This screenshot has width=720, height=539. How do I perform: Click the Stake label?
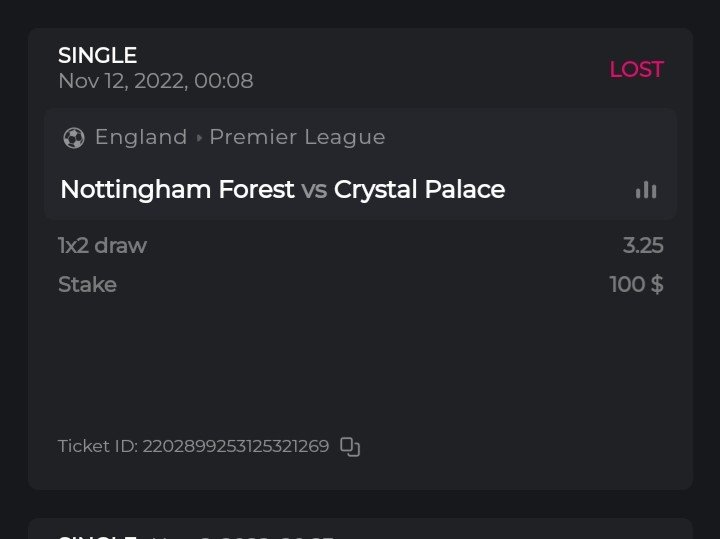[87, 285]
